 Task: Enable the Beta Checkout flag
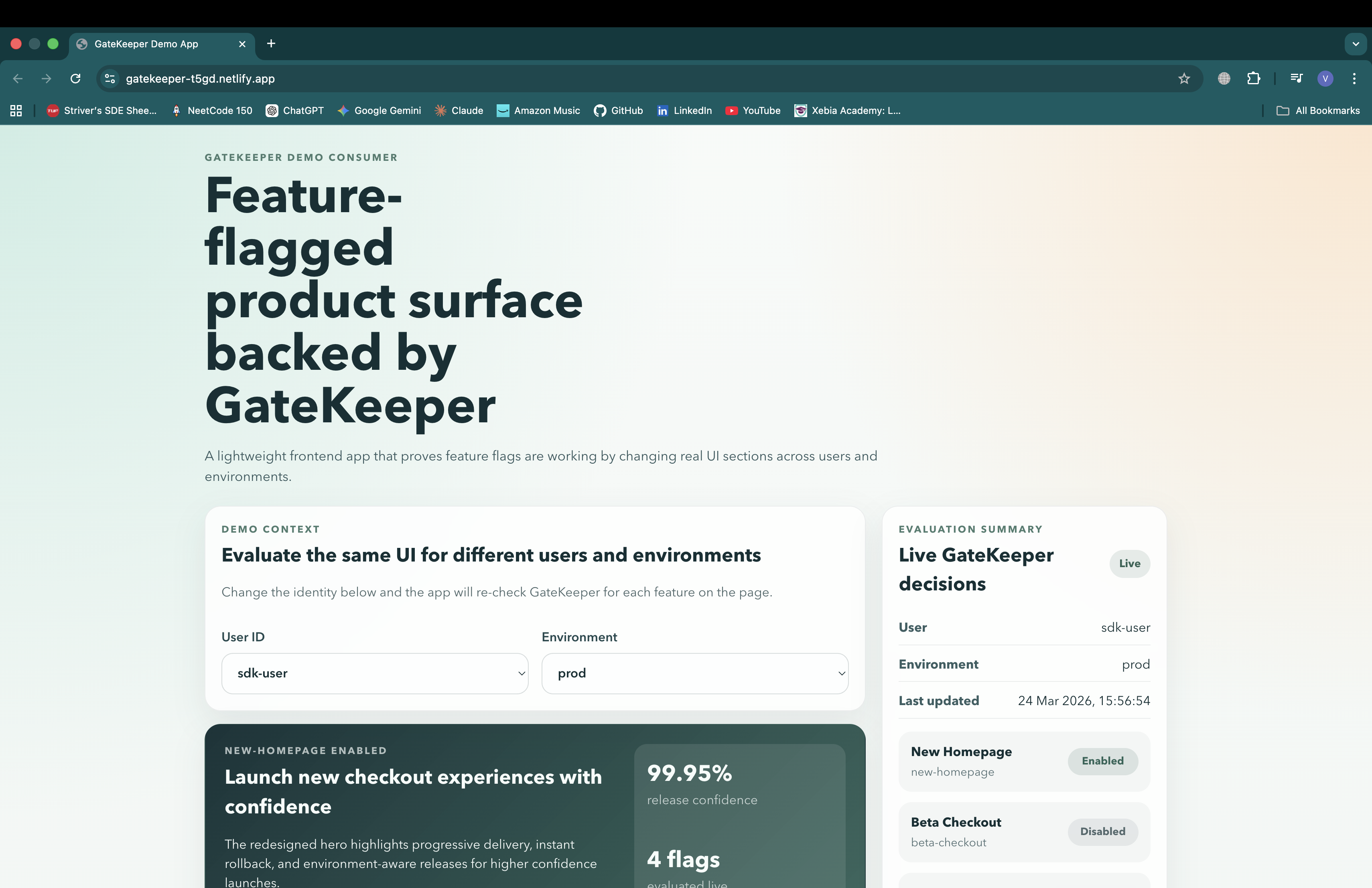click(x=1102, y=831)
